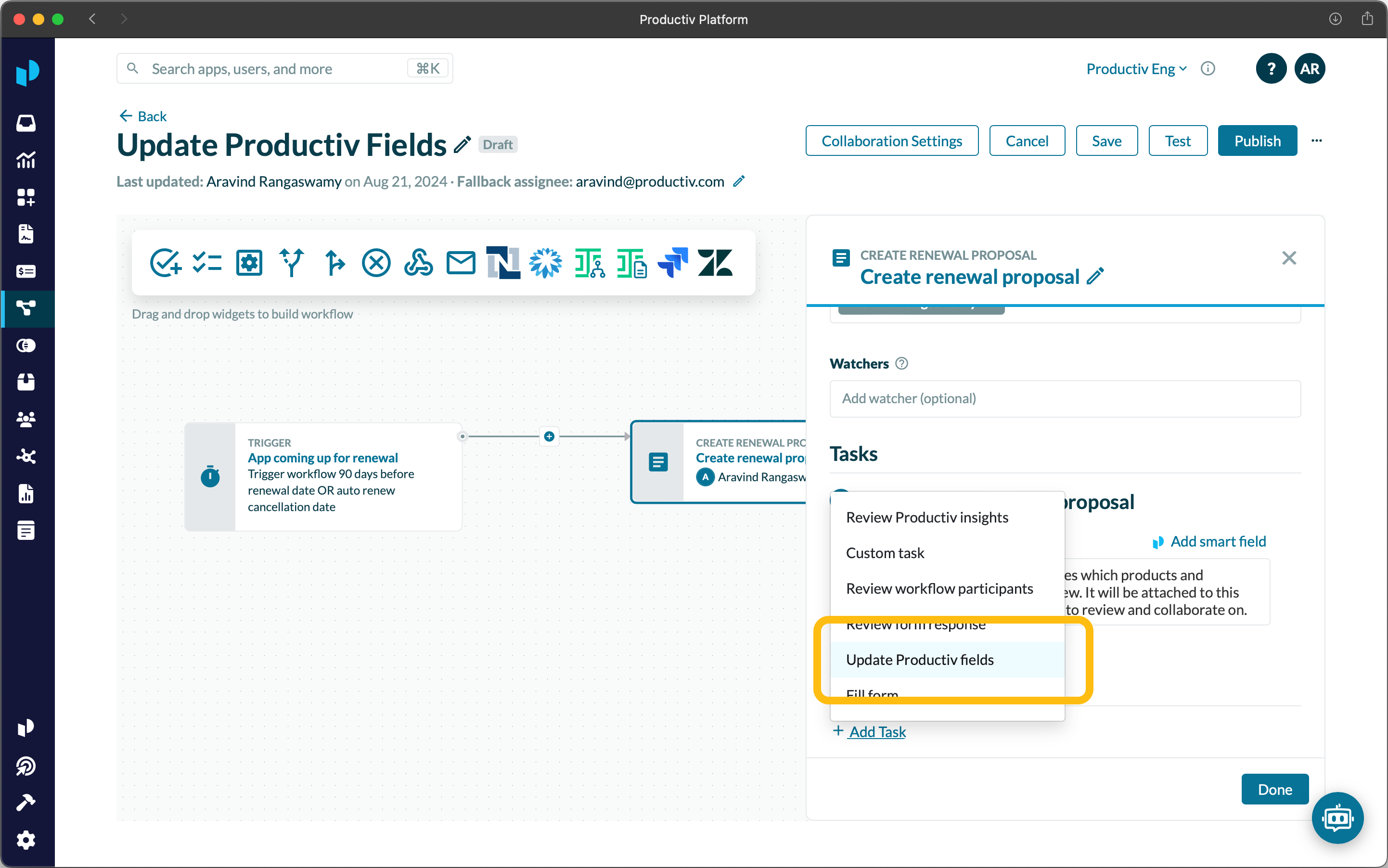
Task: Click the Add Task link
Action: tap(876, 731)
